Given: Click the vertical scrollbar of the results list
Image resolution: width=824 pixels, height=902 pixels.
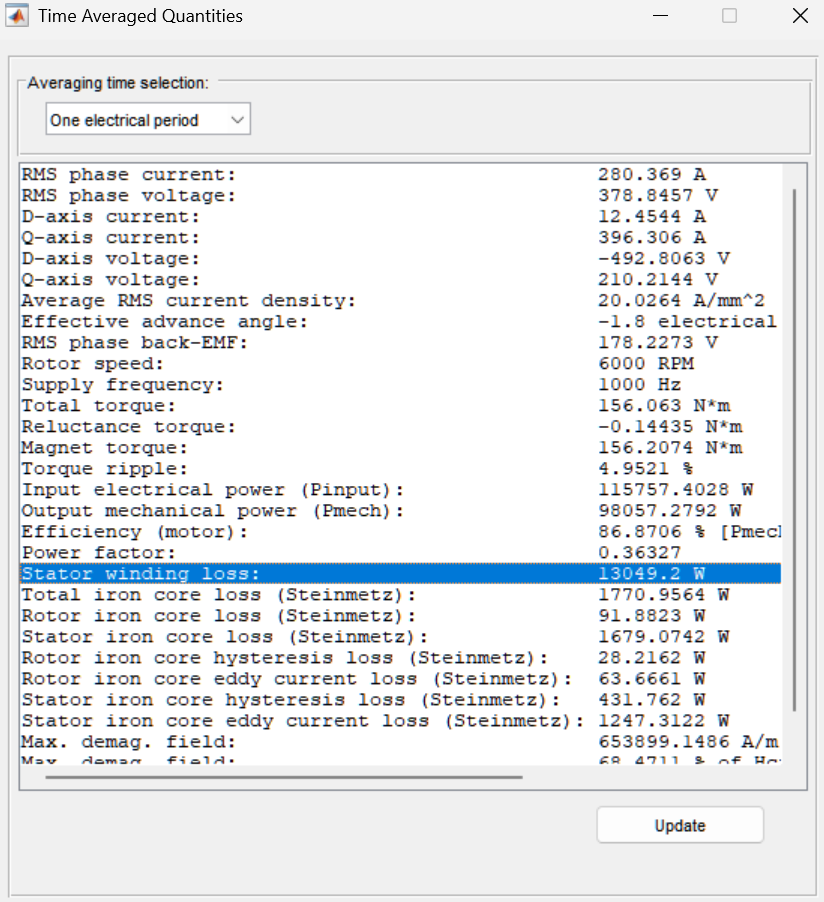Looking at the screenshot, I should click(x=795, y=450).
